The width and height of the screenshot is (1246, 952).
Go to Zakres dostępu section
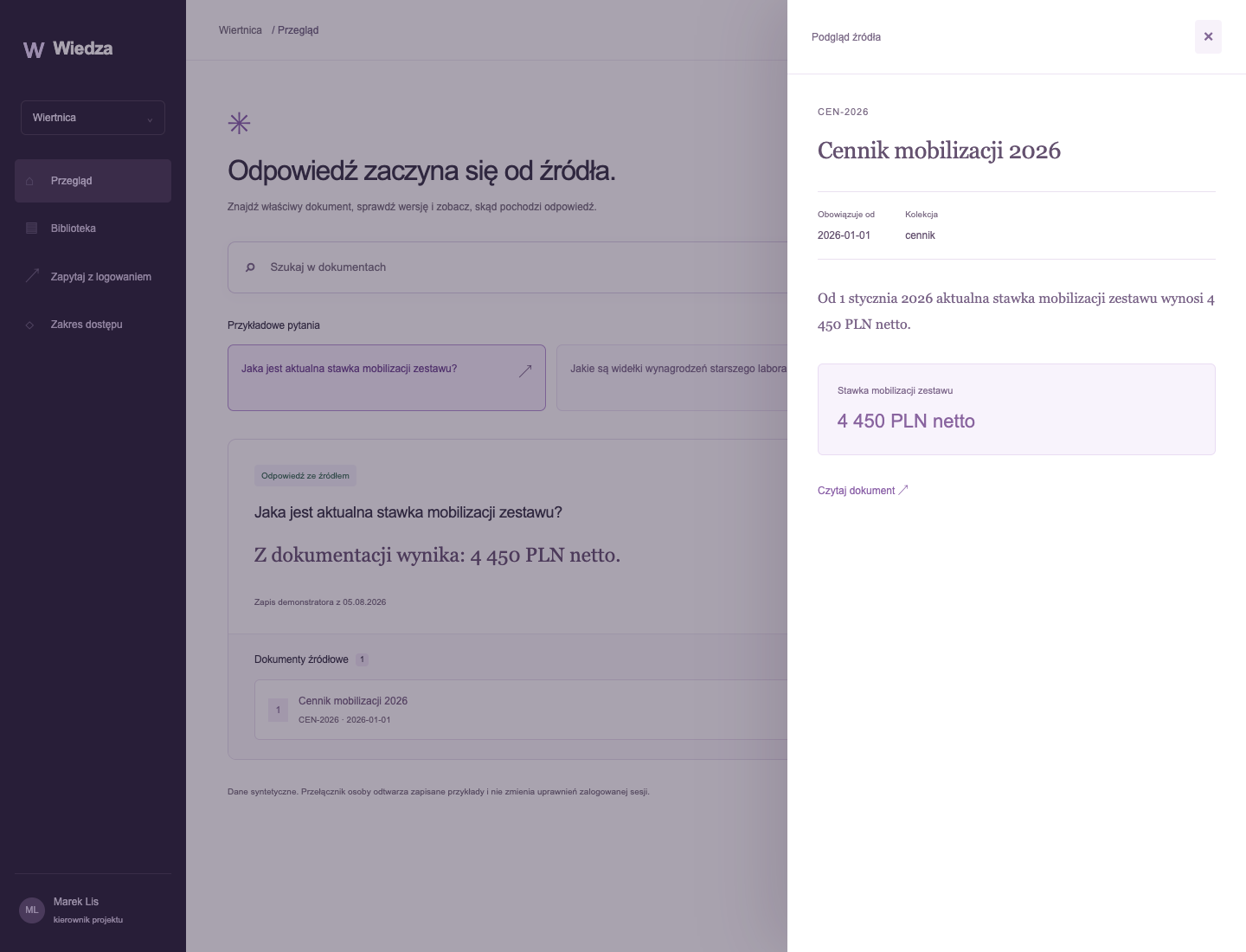pos(93,325)
